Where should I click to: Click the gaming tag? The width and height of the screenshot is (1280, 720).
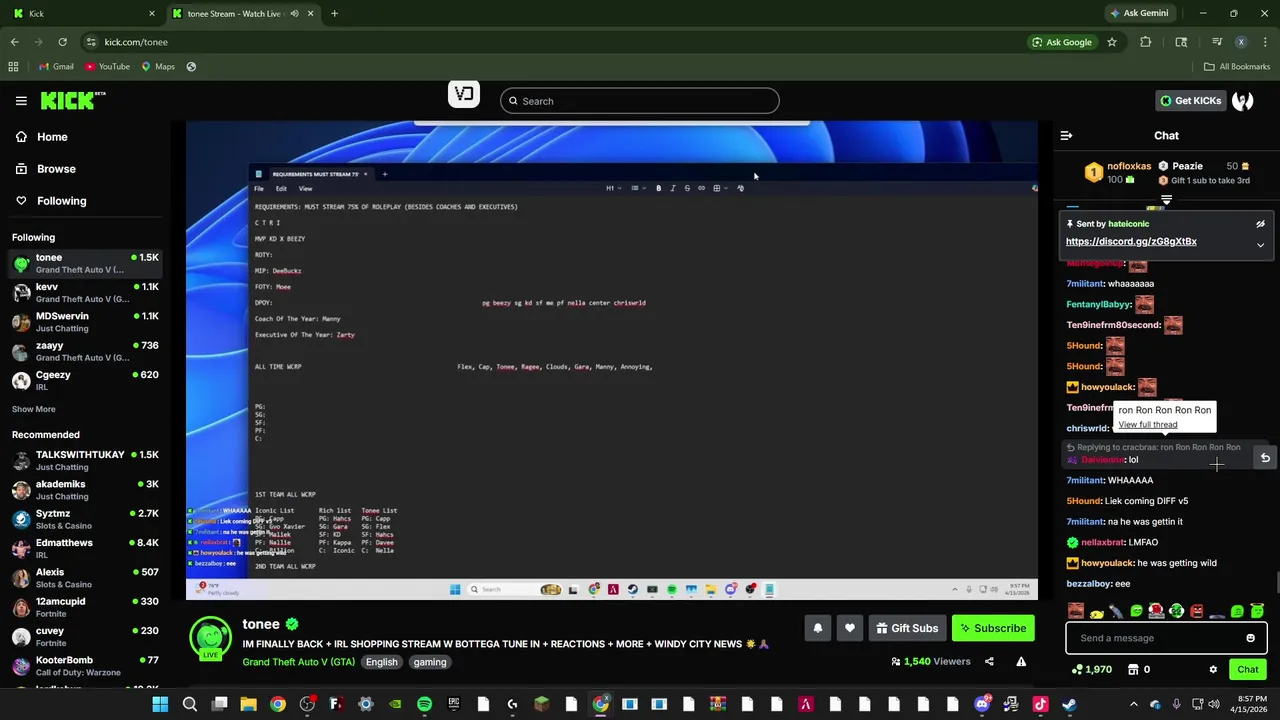pyautogui.click(x=430, y=662)
